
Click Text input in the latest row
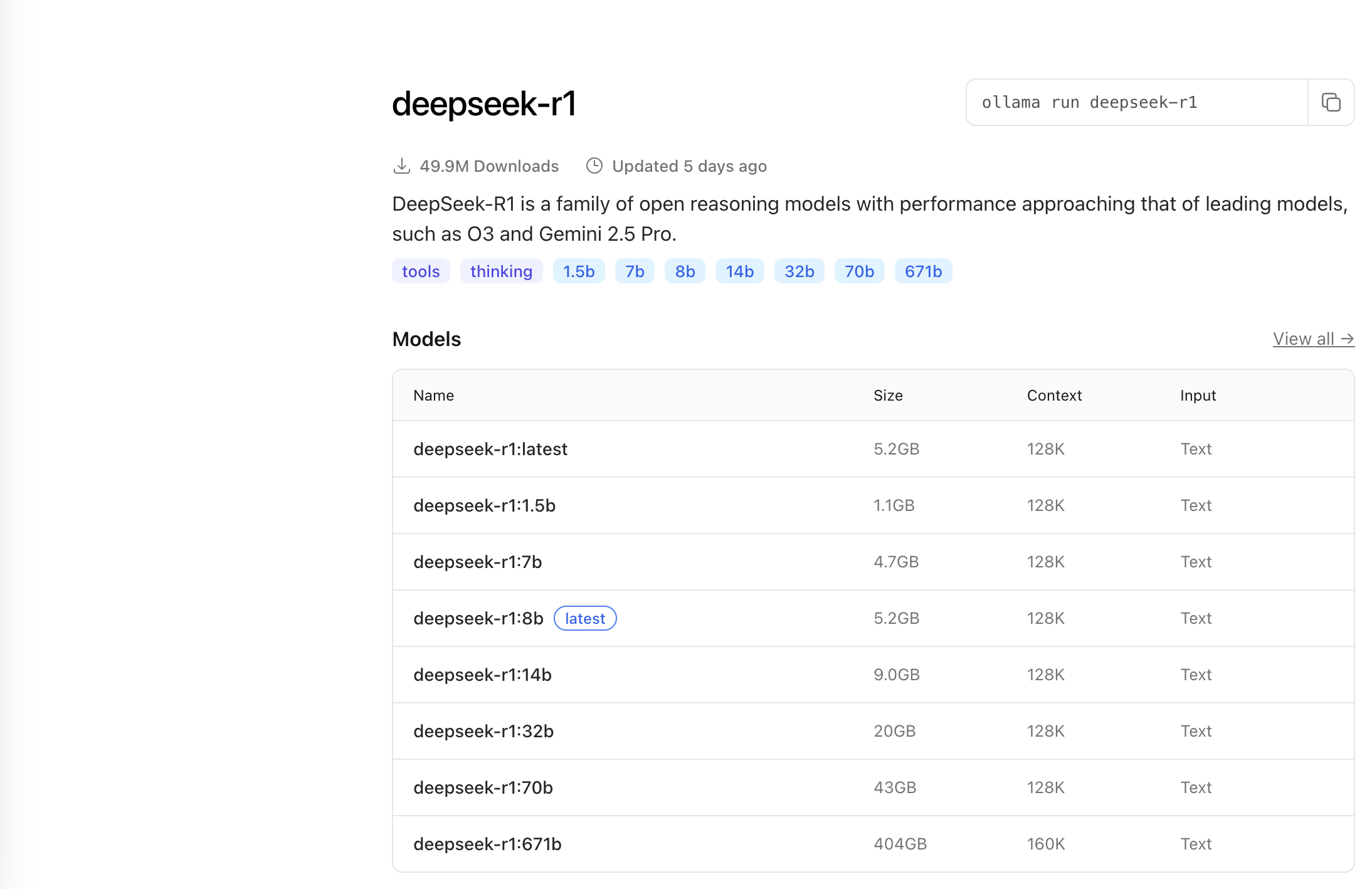(1196, 449)
